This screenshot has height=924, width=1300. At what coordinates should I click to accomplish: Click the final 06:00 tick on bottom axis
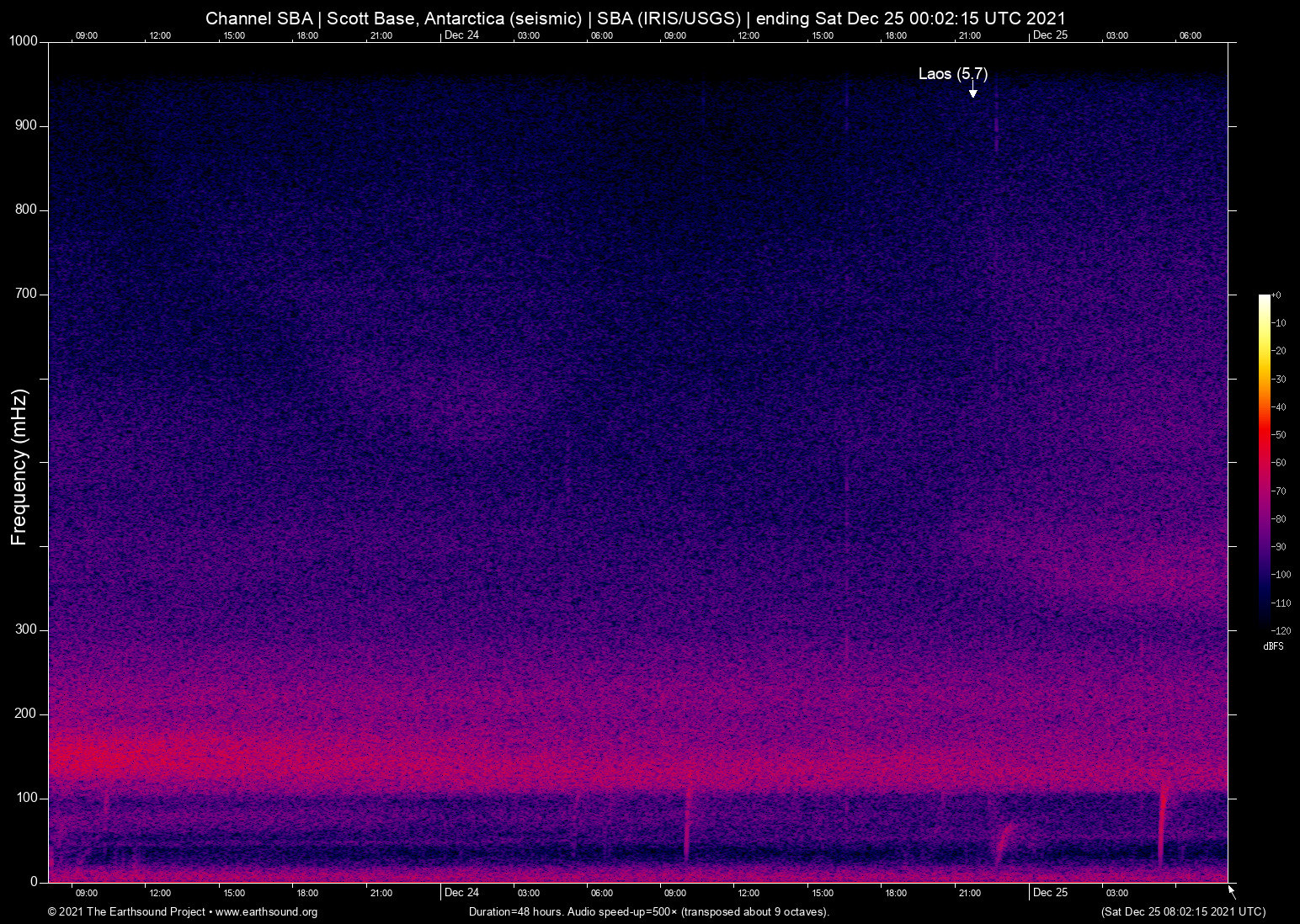pos(1189,892)
